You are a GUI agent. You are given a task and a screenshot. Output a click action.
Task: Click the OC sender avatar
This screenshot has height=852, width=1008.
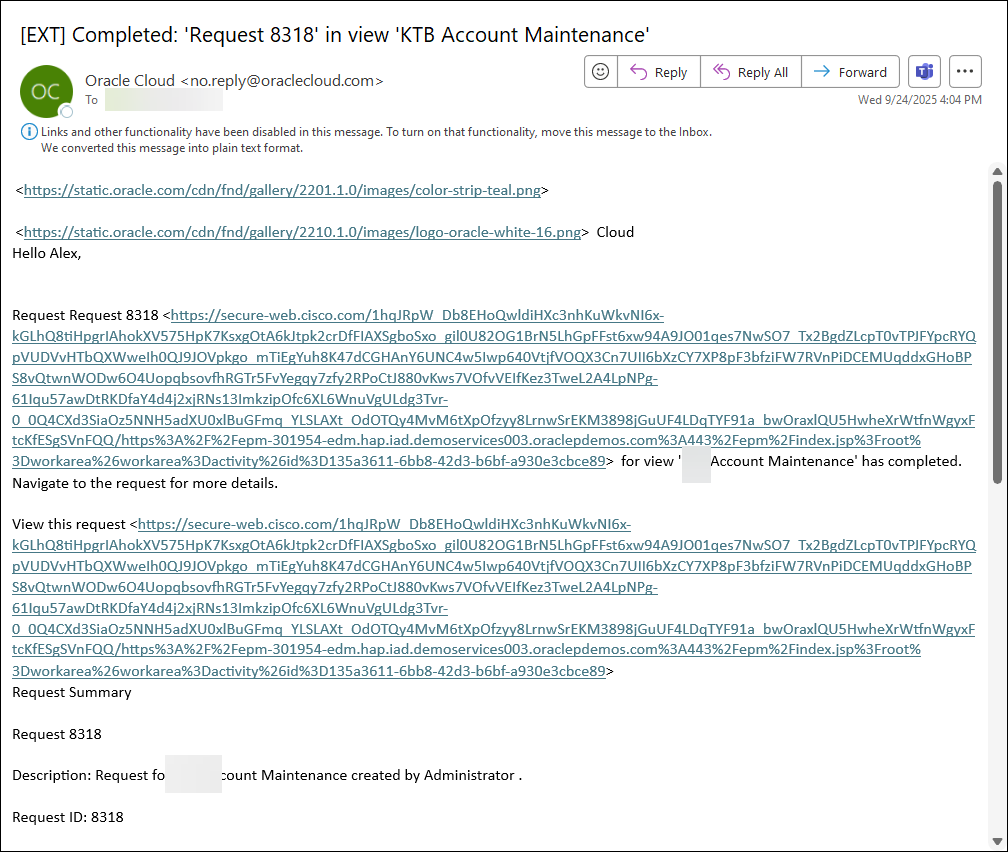point(46,91)
